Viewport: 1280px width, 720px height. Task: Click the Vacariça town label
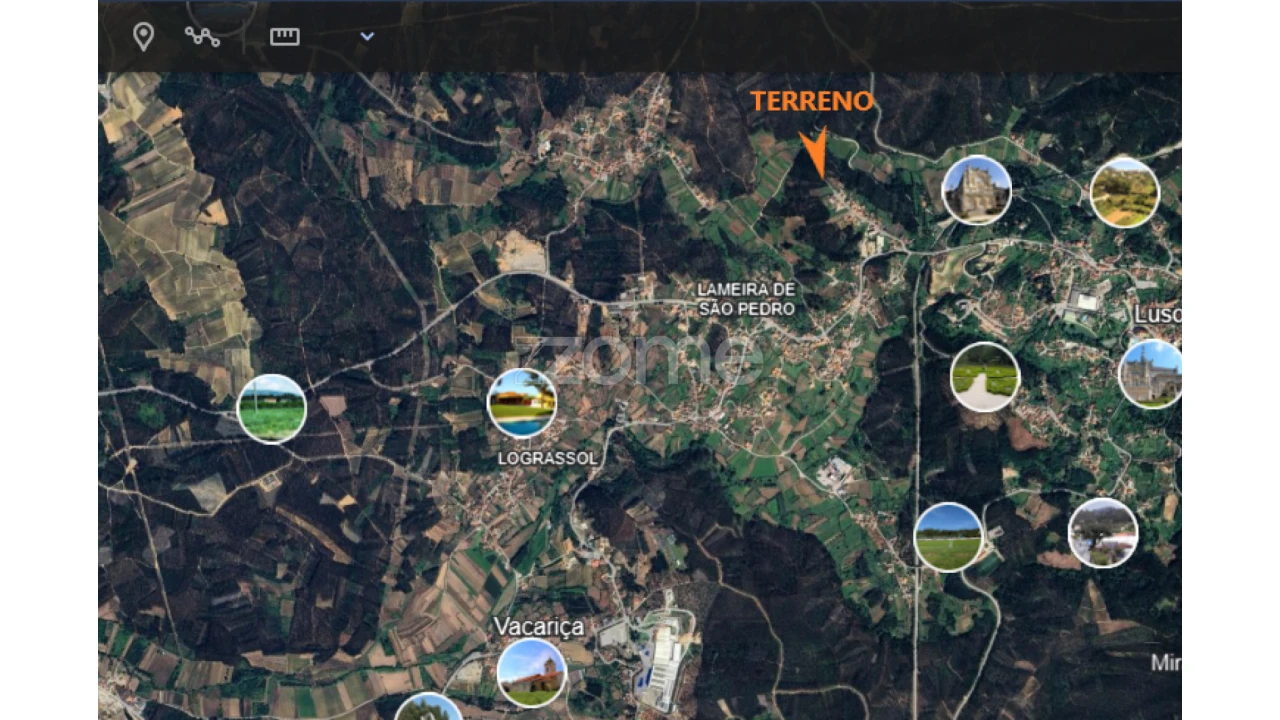538,626
